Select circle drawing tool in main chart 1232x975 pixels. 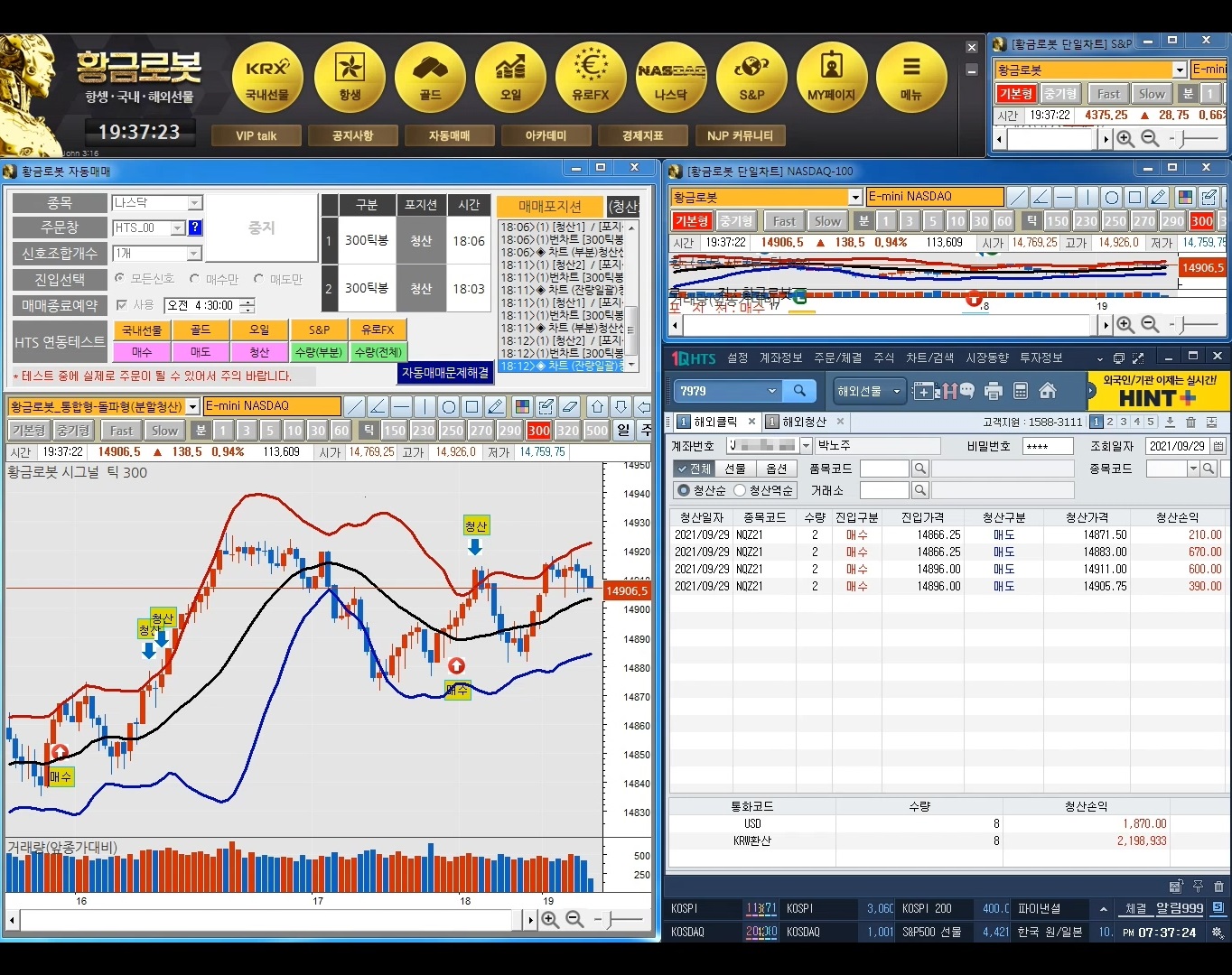[x=449, y=406]
